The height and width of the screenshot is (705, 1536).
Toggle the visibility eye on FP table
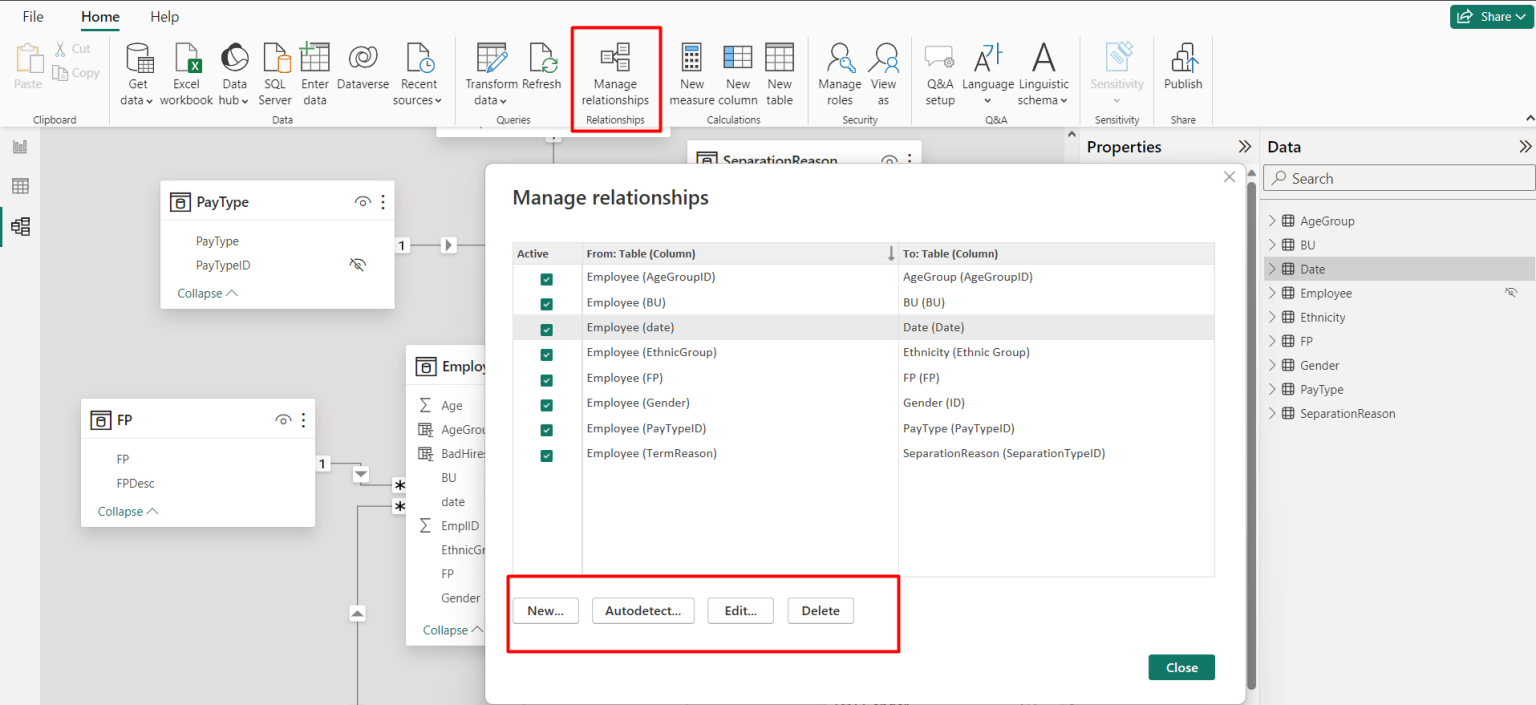pos(283,420)
